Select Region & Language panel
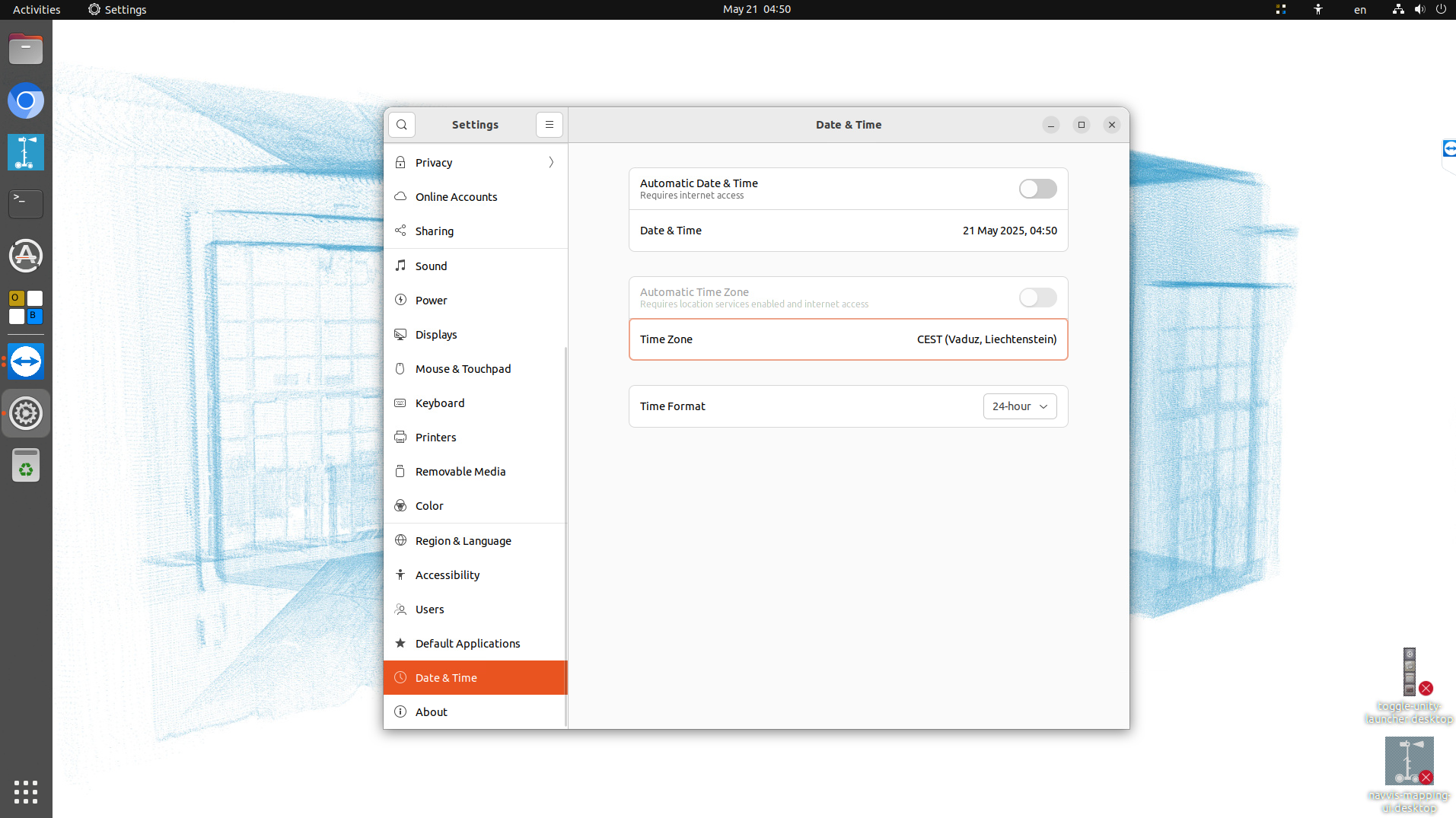The width and height of the screenshot is (1456, 818). (476, 540)
